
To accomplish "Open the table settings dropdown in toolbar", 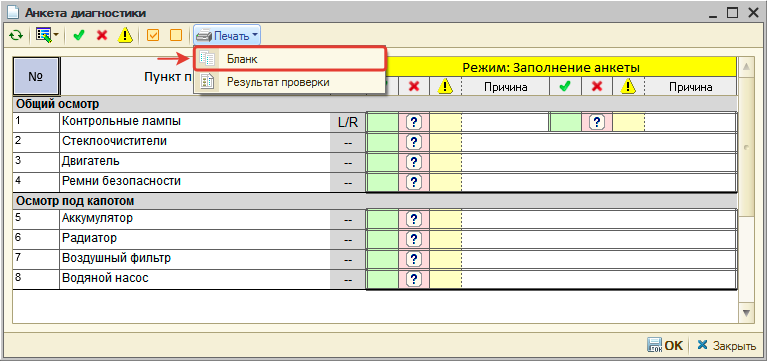I will 47,36.
